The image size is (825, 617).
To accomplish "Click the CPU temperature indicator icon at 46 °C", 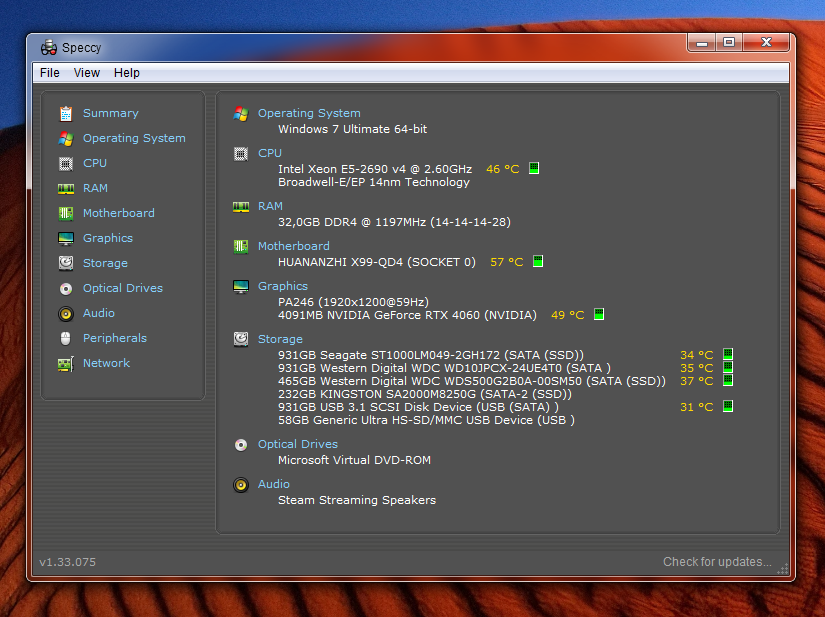I will pos(534,168).
